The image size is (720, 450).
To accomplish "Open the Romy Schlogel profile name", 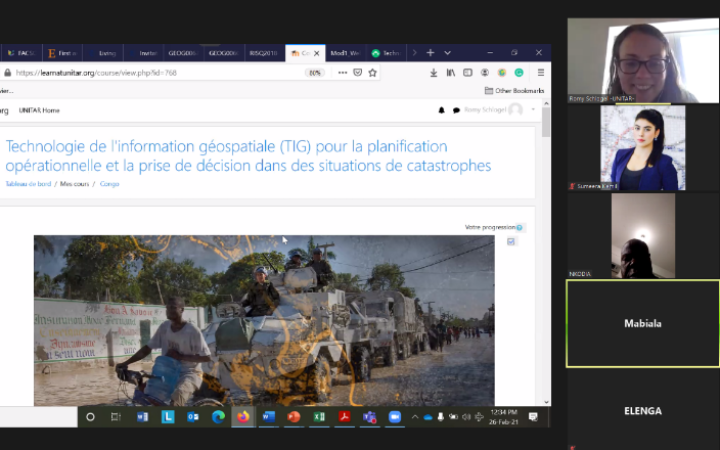I will (x=485, y=110).
